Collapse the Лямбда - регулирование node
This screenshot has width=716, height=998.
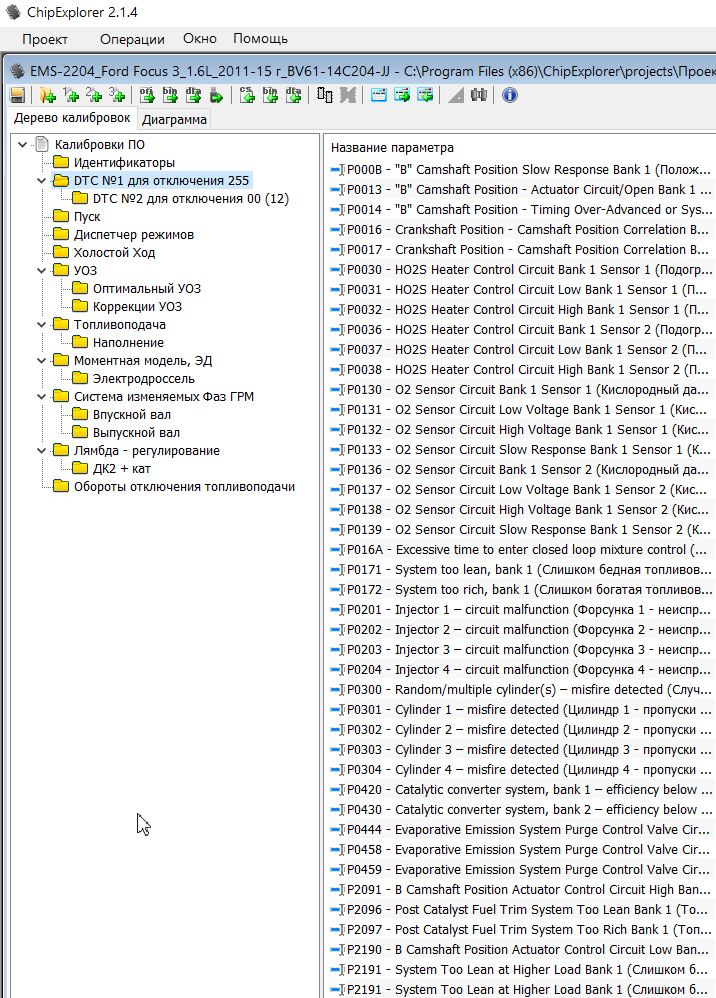click(42, 451)
